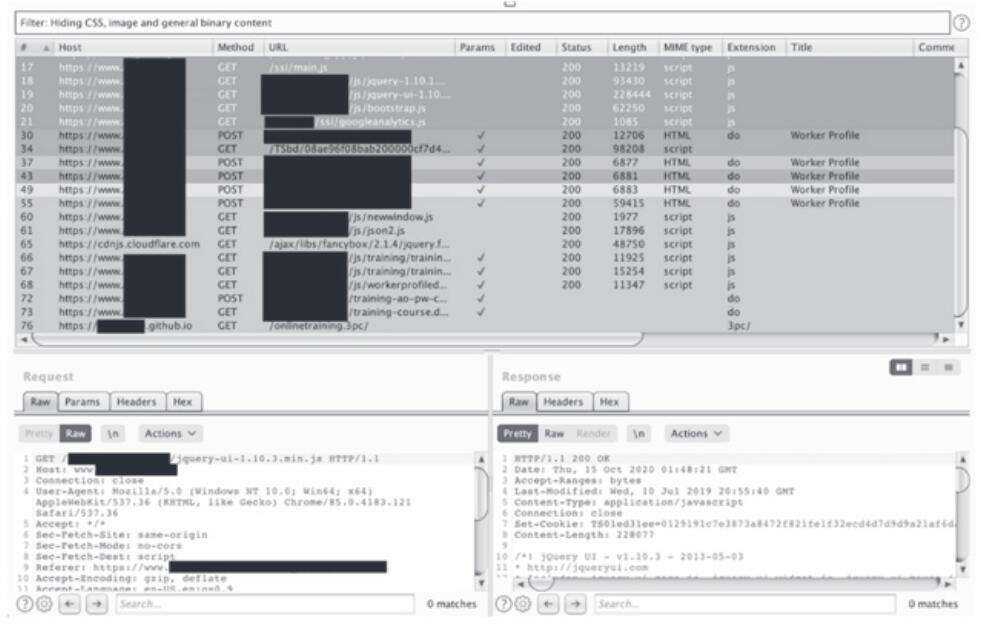Open the response Headers tab

[x=564, y=401]
